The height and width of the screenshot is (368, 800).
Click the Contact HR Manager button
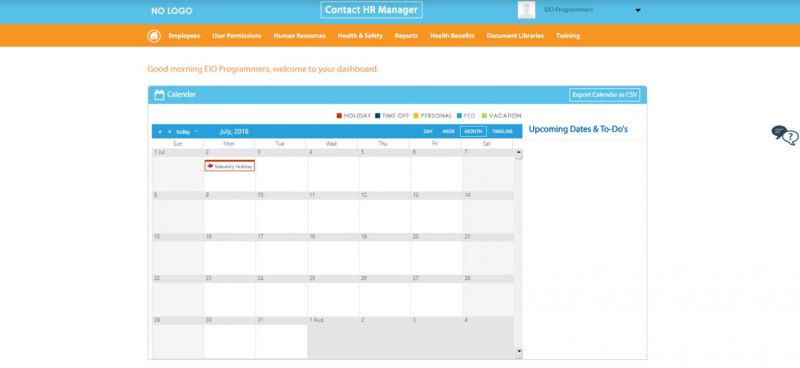[371, 10]
